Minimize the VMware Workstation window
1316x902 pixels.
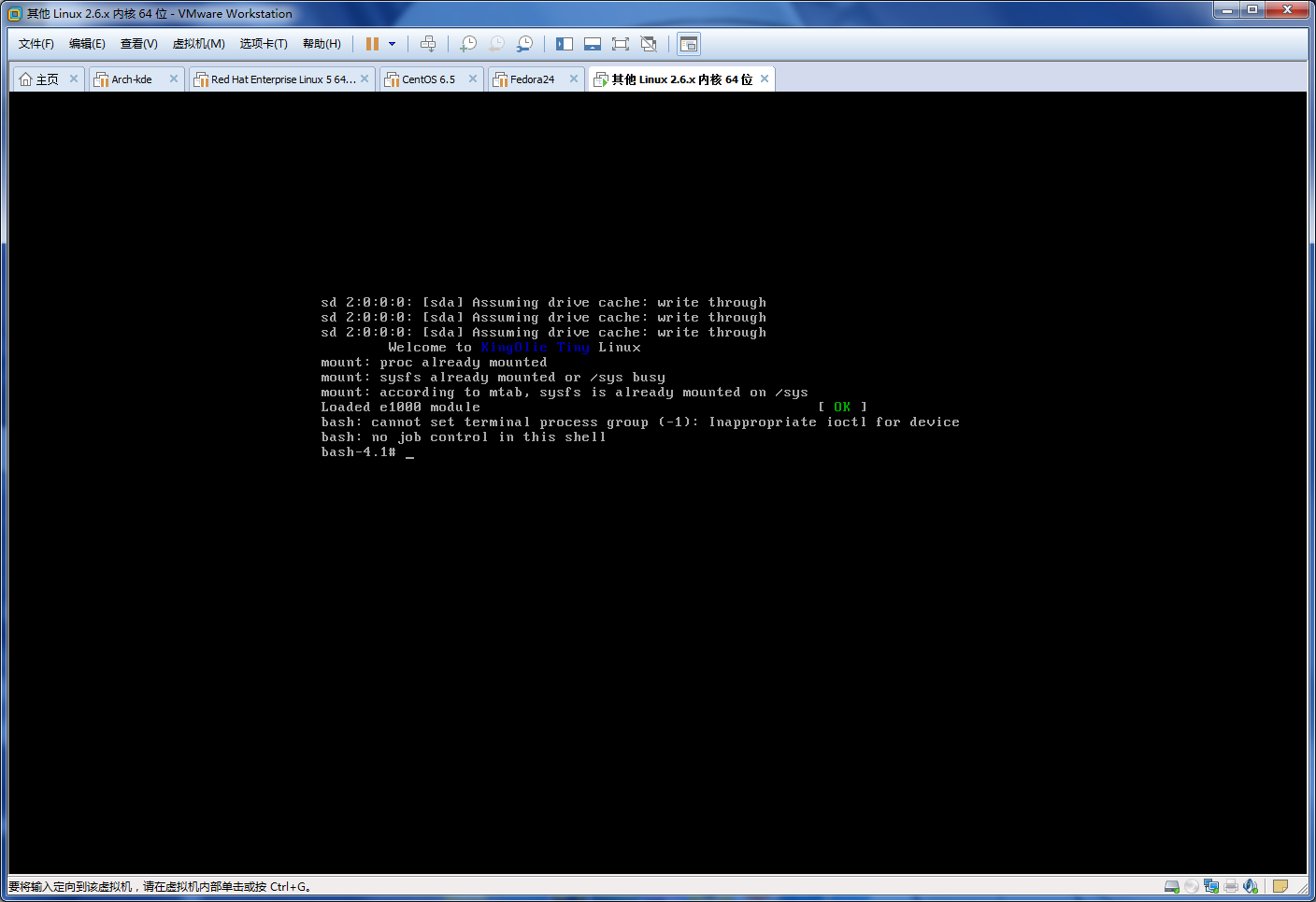pyautogui.click(x=1227, y=10)
